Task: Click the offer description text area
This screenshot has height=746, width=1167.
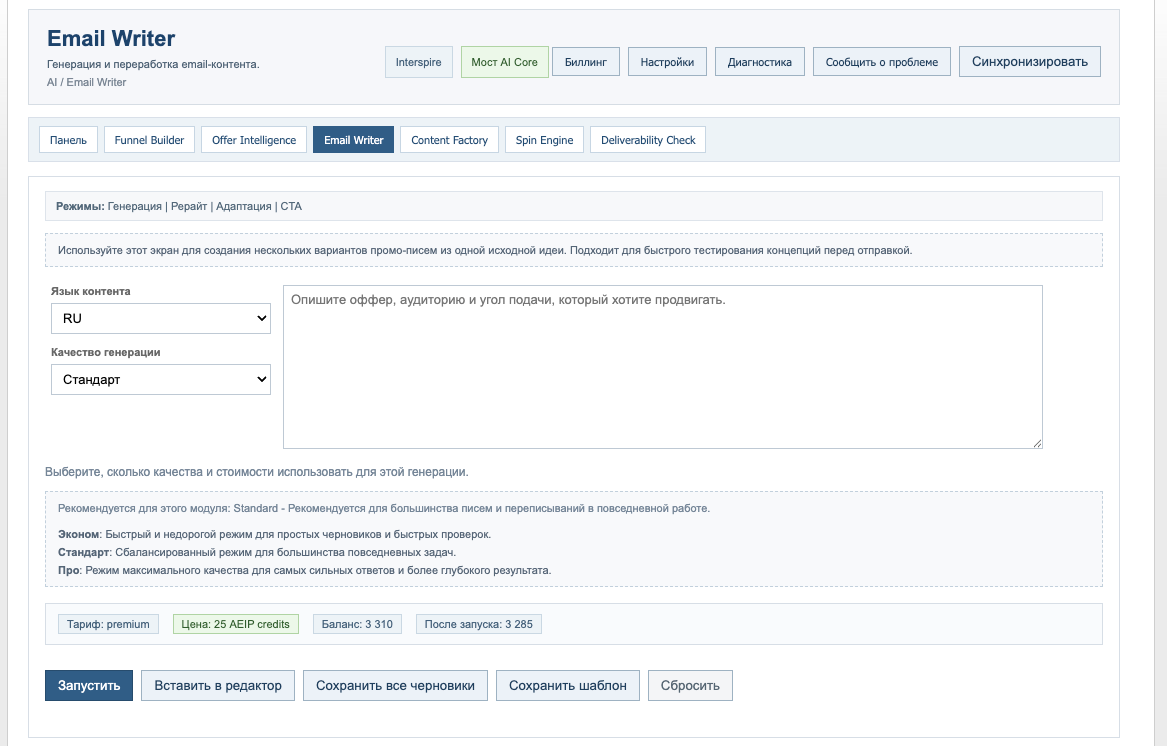Action: point(662,365)
